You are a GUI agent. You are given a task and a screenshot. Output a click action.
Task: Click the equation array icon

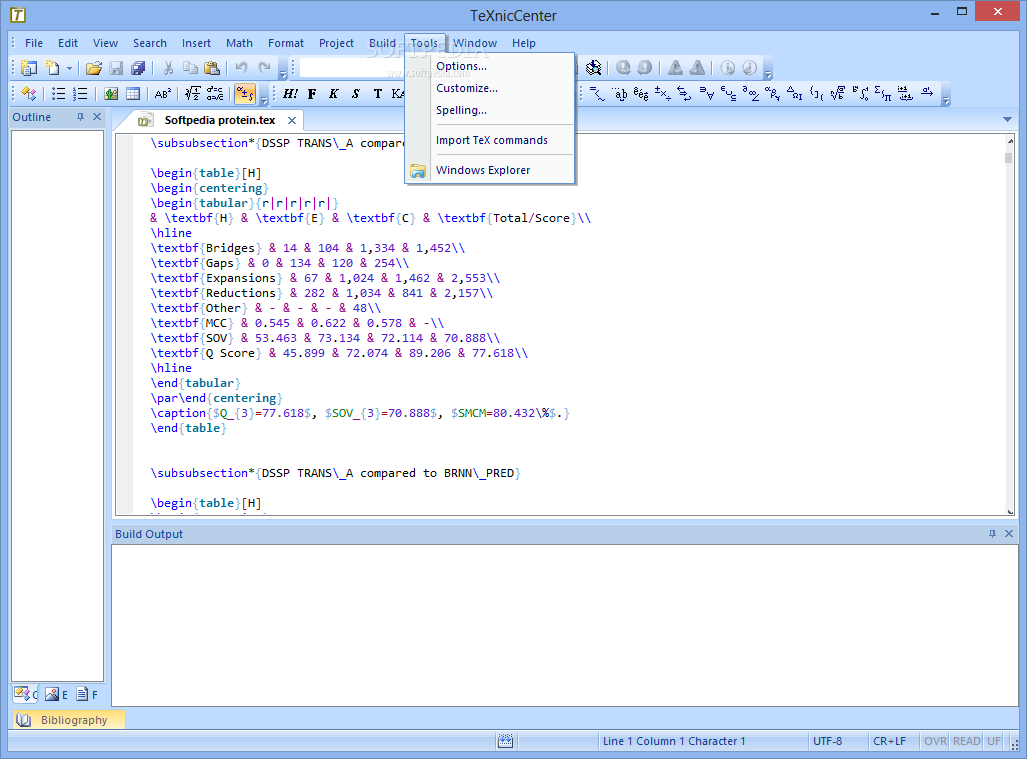215,94
